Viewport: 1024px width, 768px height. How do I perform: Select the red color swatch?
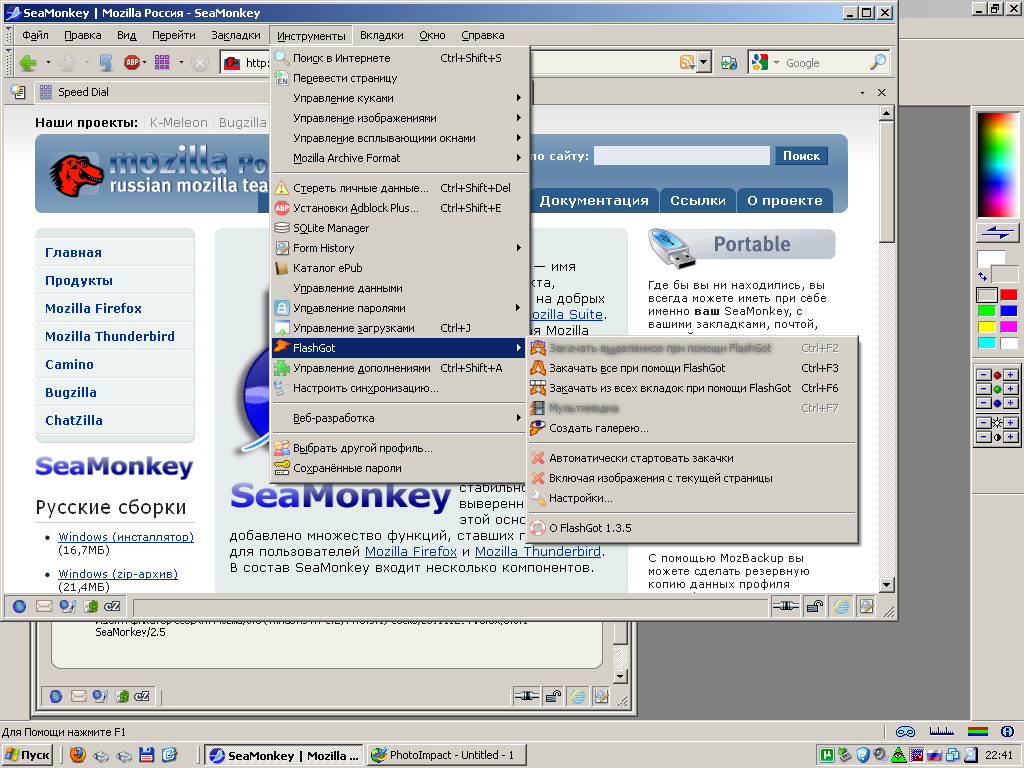[1009, 295]
